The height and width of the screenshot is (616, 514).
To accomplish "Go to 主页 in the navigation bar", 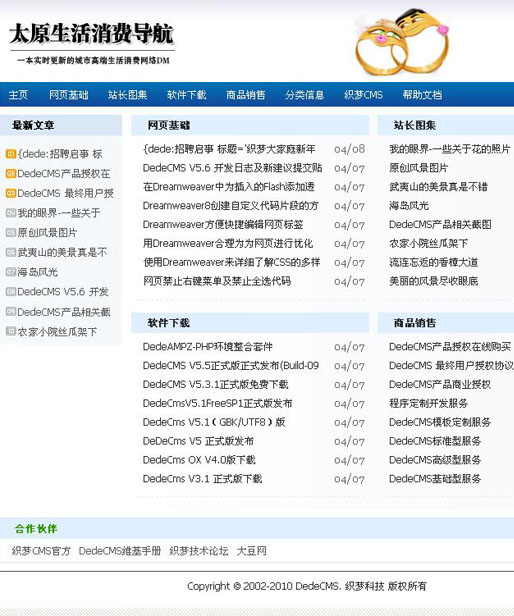I will (18, 95).
